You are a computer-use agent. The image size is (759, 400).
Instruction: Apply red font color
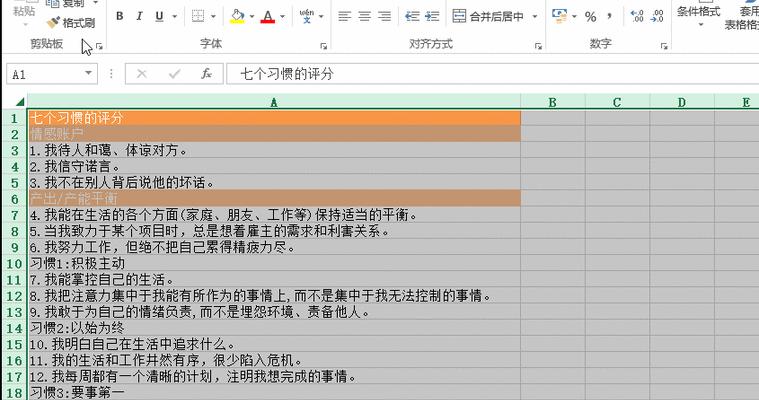coord(268,16)
